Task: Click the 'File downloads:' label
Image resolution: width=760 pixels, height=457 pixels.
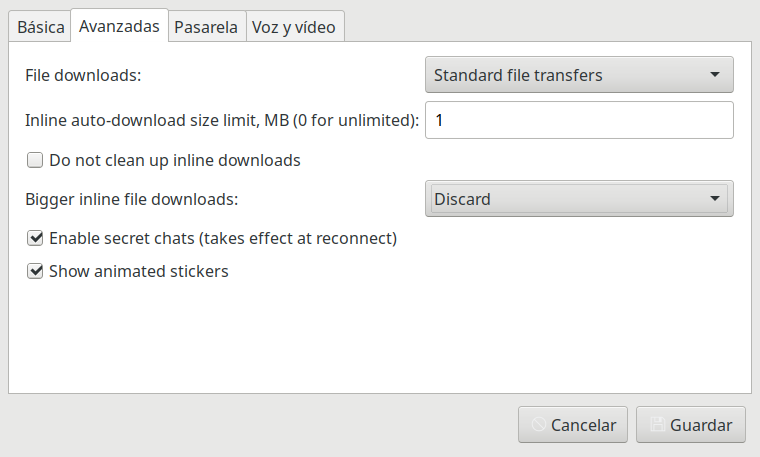Action: point(83,75)
